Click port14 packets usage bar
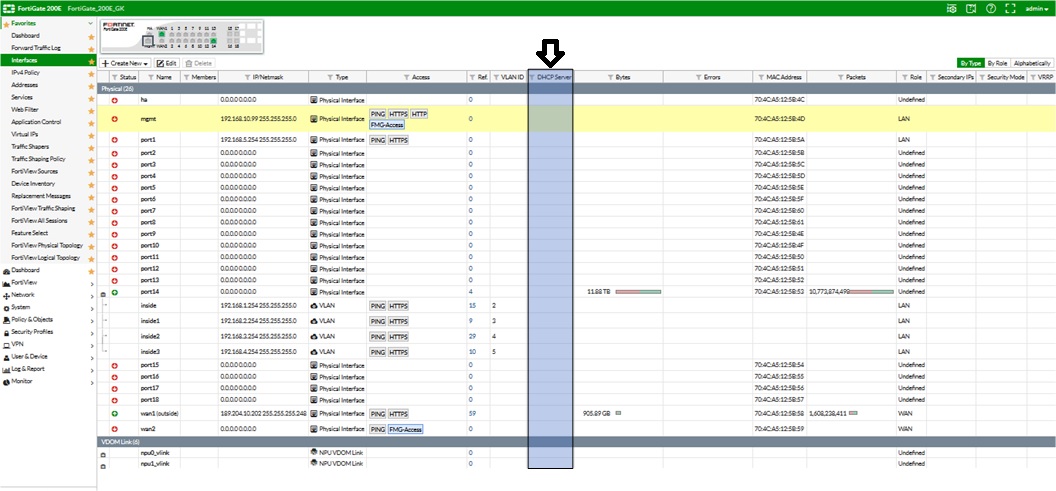 point(871,292)
